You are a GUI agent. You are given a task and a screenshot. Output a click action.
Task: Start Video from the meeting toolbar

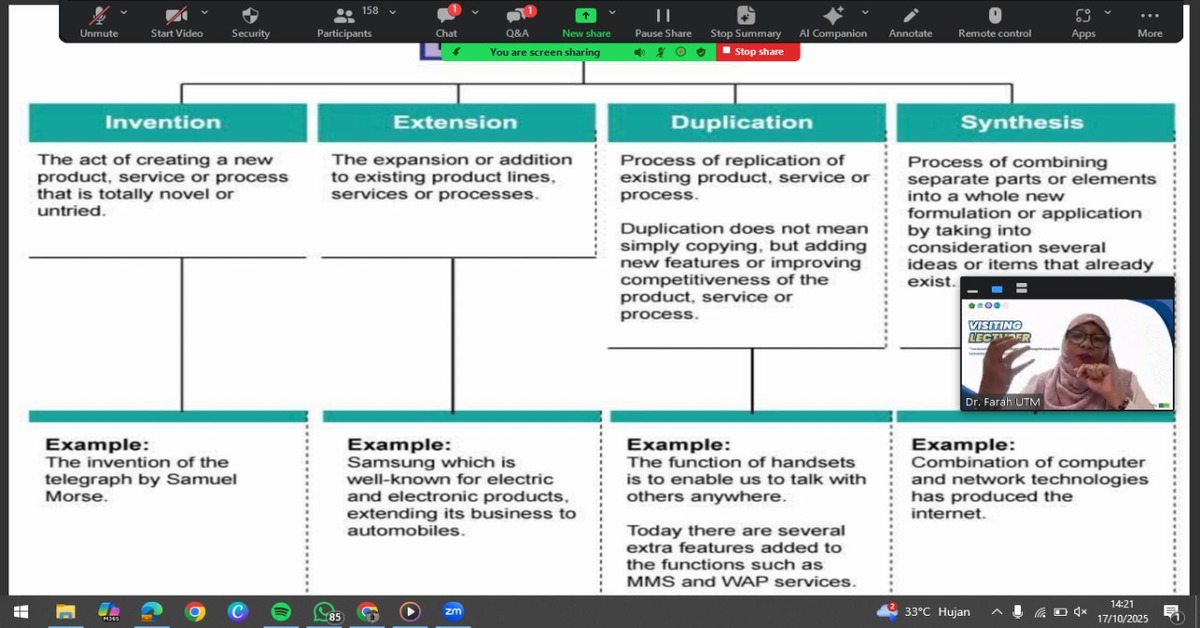pos(176,20)
